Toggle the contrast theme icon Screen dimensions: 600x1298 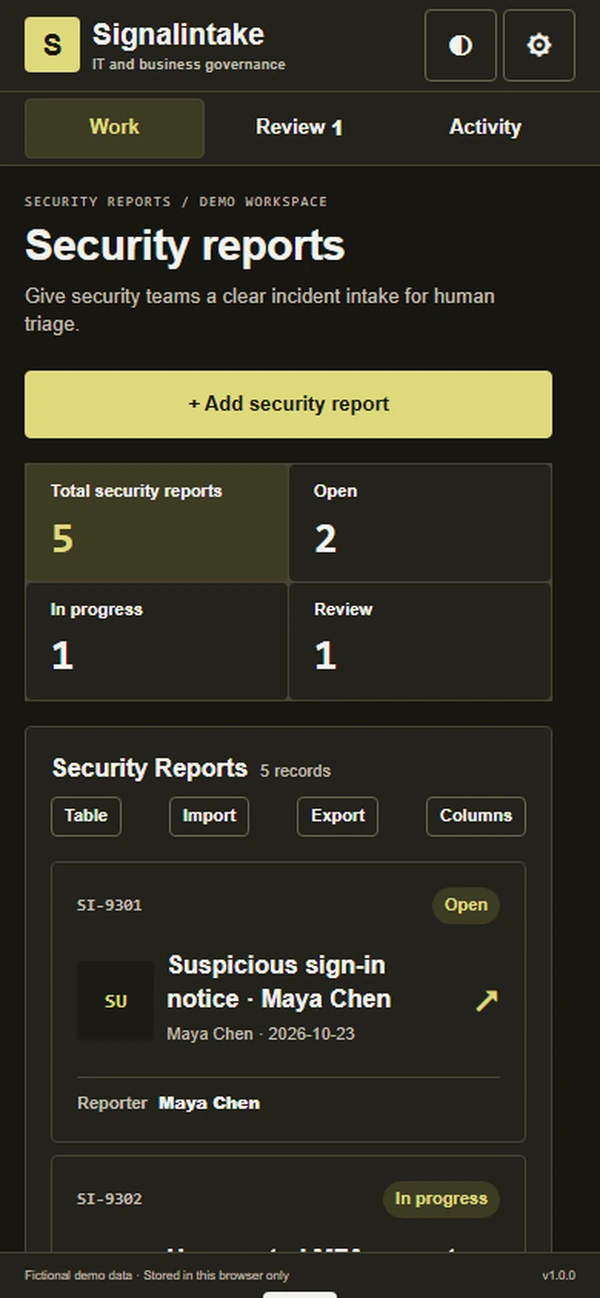point(460,45)
